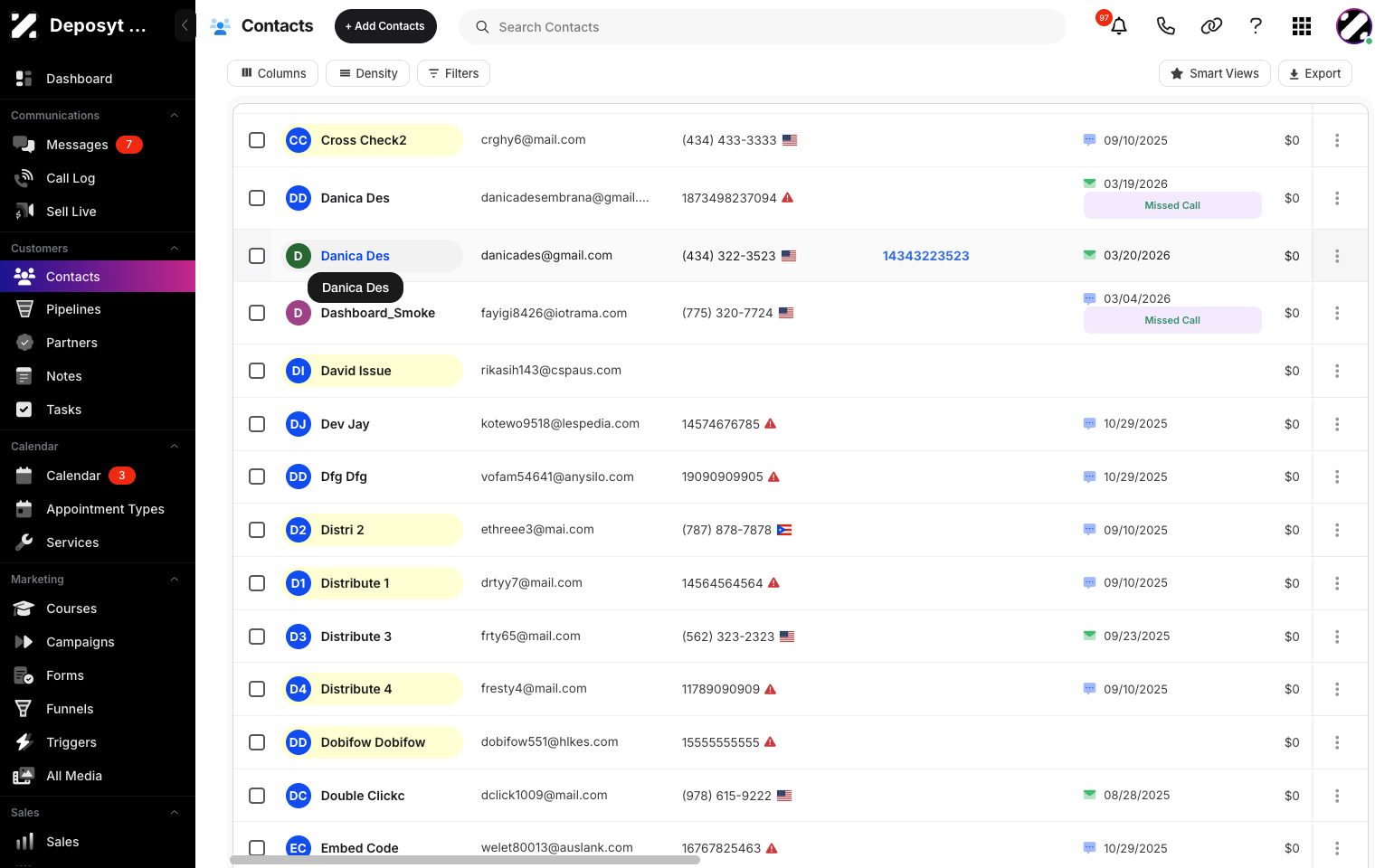This screenshot has height=868, width=1394.
Task: Click the Search Contacts field
Action: (x=763, y=27)
